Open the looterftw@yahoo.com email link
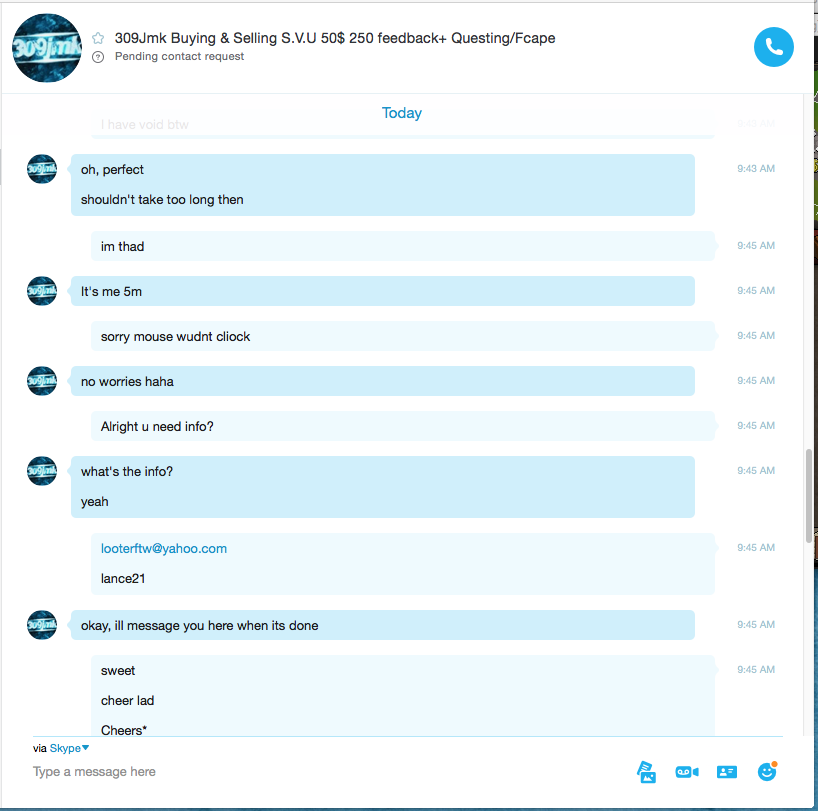 click(164, 549)
